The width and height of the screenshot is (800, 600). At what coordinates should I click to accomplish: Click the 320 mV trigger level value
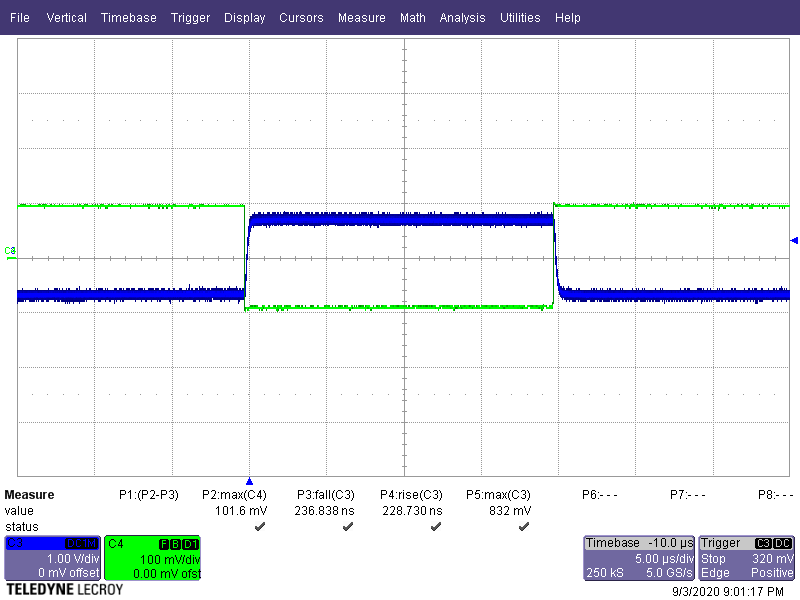click(x=772, y=559)
